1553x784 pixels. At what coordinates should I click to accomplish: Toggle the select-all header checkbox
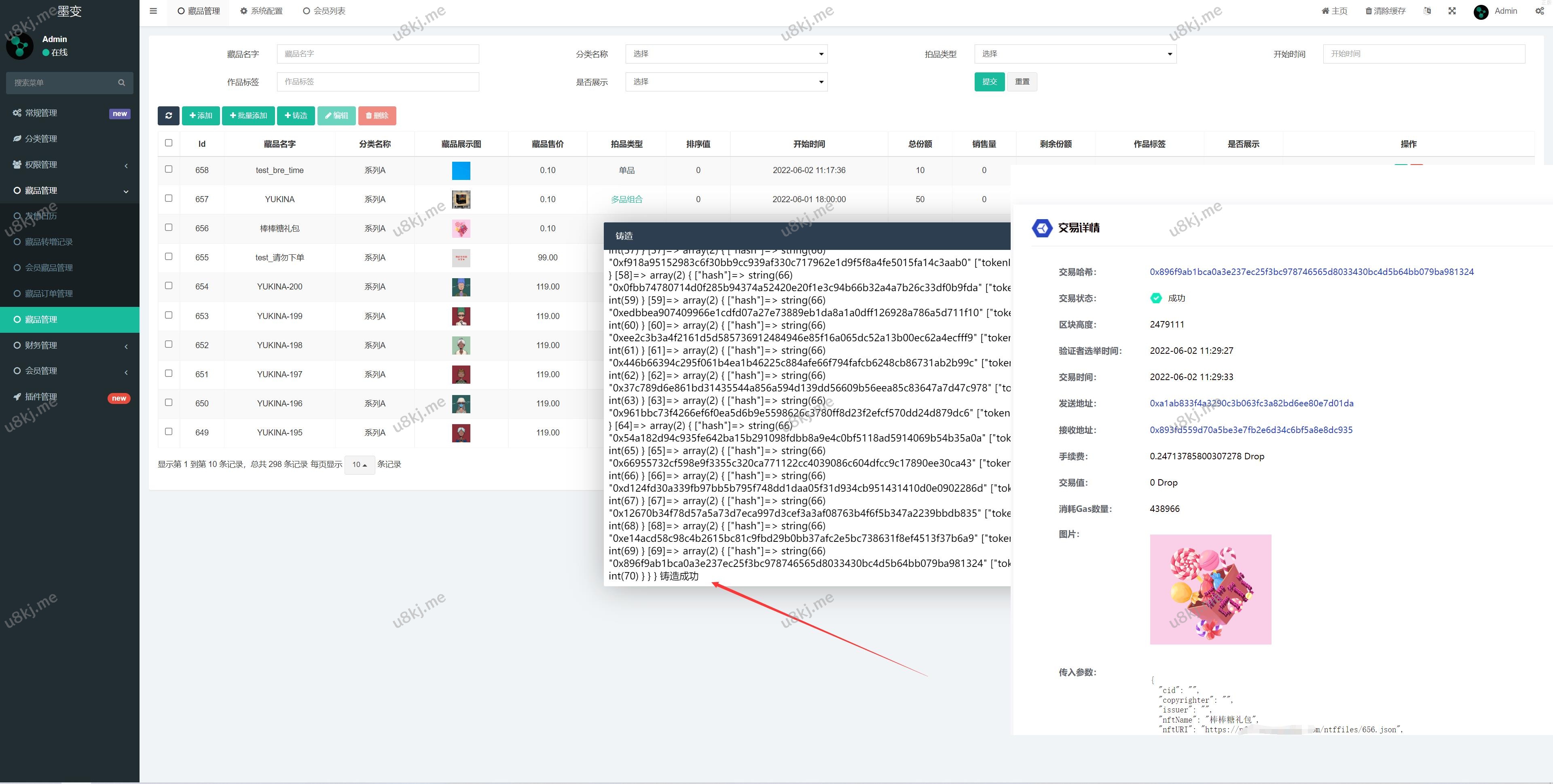coord(169,143)
